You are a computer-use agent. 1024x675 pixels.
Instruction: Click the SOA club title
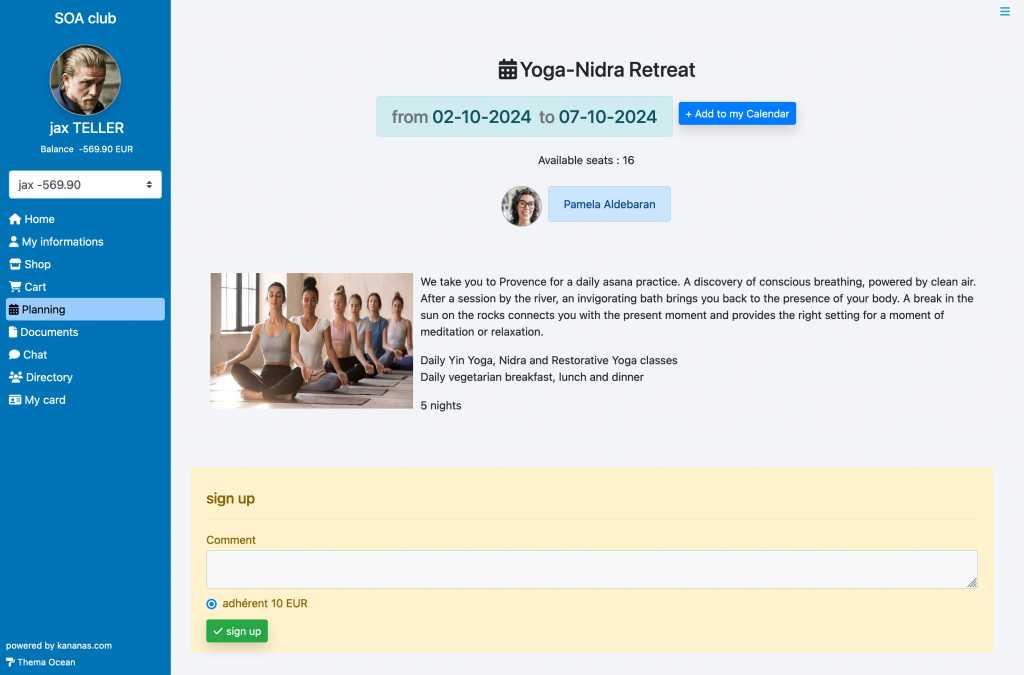tap(85, 18)
